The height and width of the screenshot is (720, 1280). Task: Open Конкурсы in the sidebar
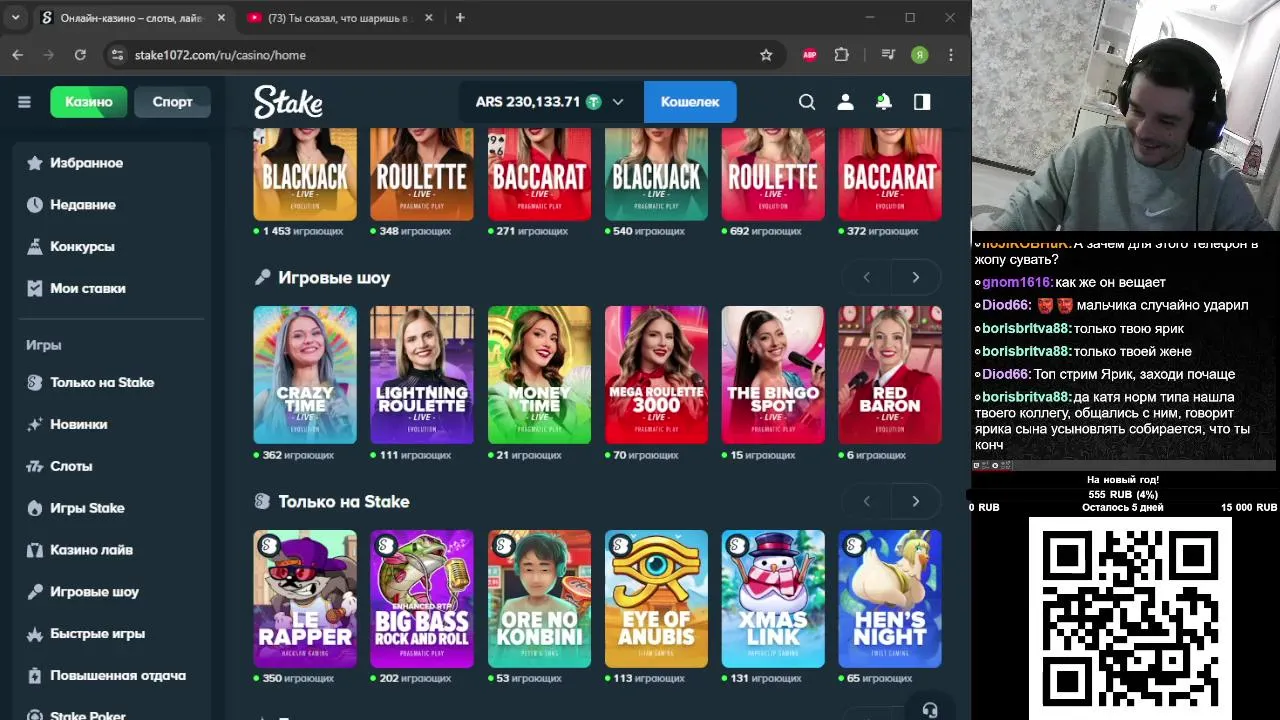pyautogui.click(x=112, y=246)
